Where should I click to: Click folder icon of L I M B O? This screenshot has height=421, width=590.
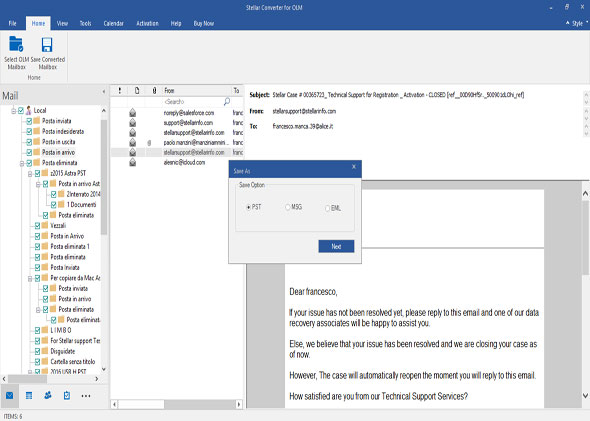tap(45, 330)
